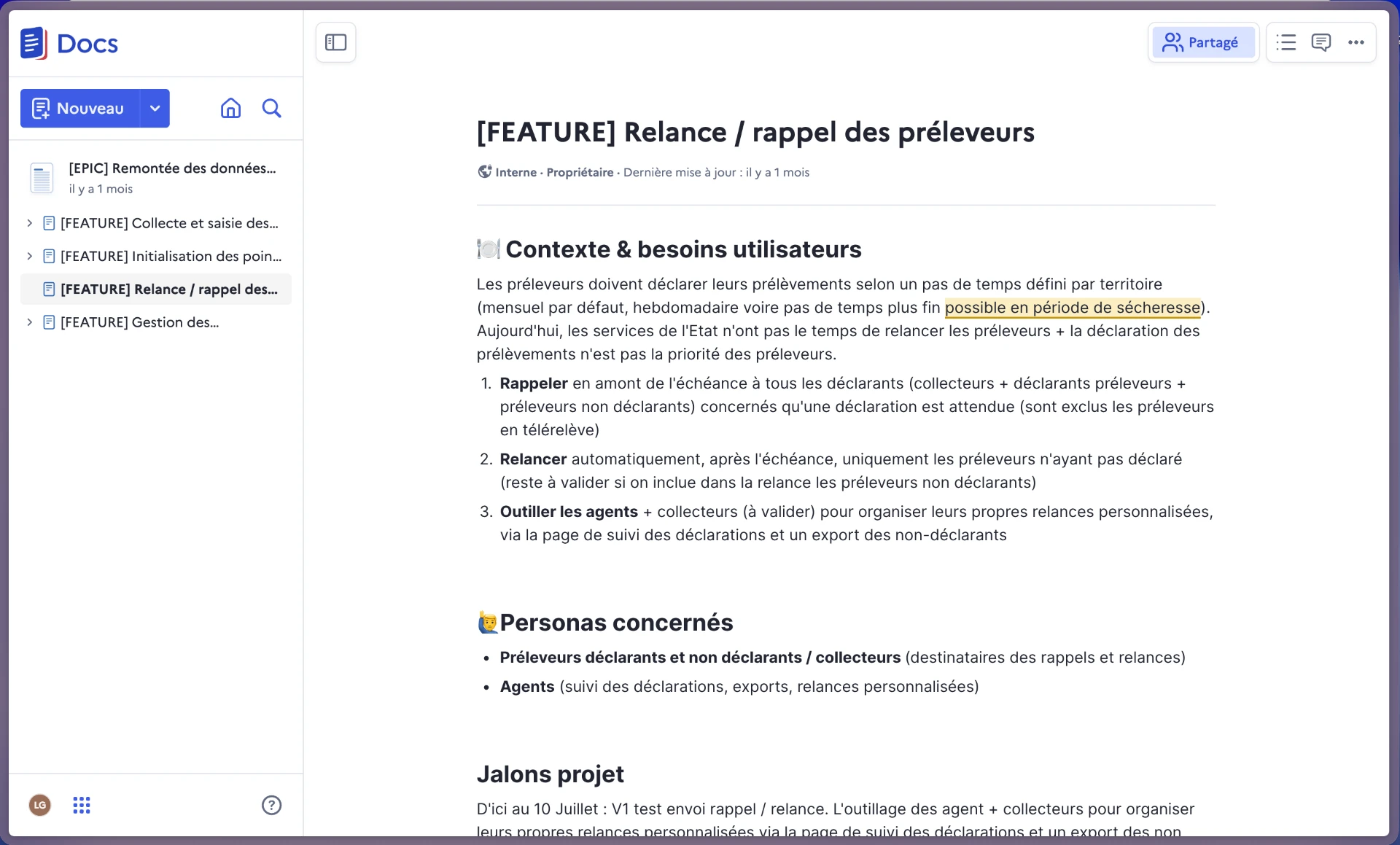Click the bold Agents bullet text
The image size is (1400, 845).
point(527,687)
